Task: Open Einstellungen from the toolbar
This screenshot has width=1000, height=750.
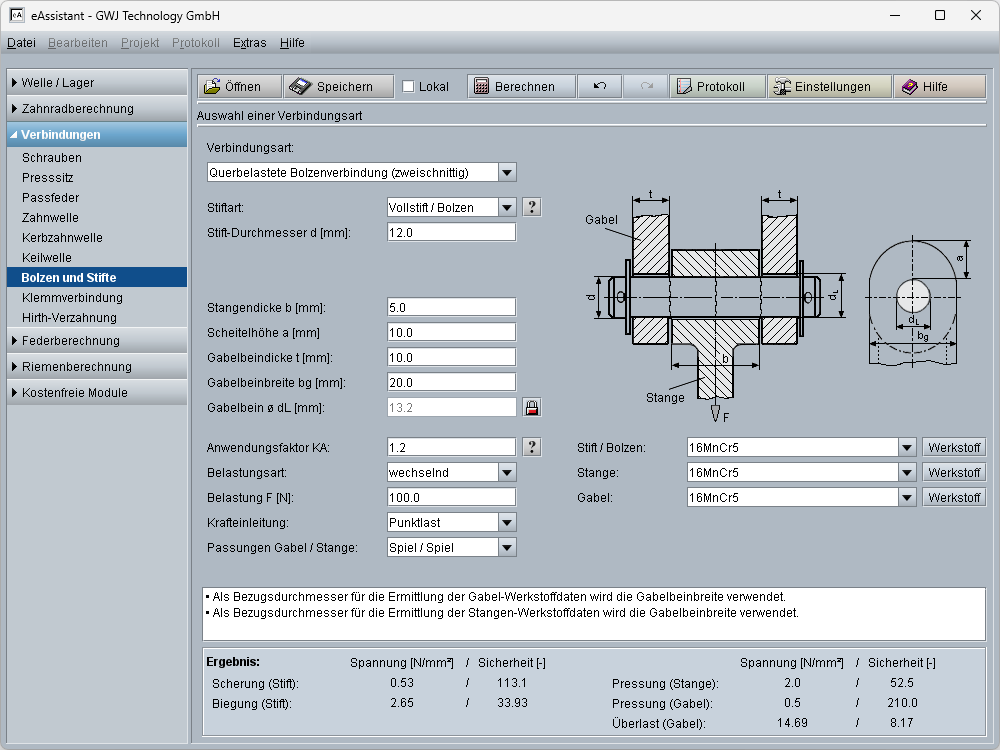Action: point(828,87)
